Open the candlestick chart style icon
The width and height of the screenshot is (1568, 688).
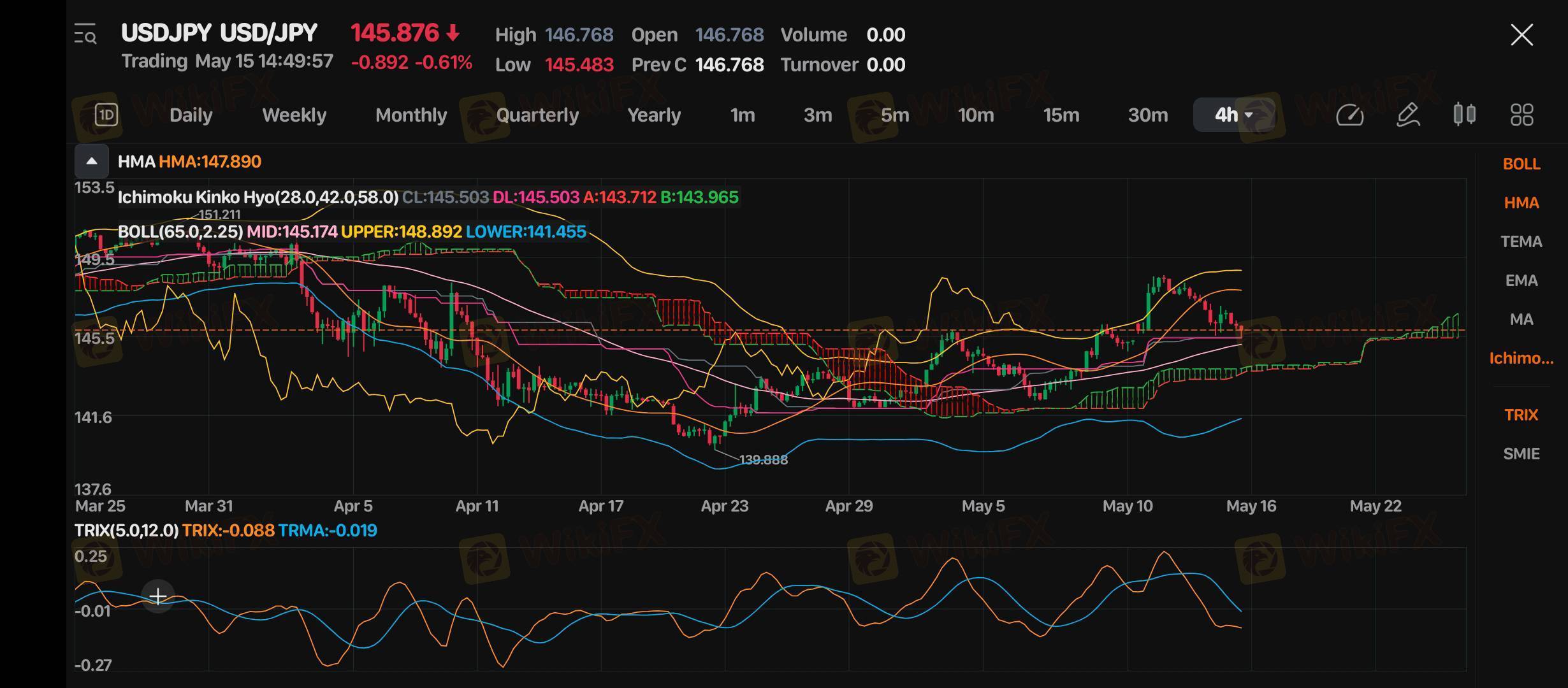[x=1464, y=115]
